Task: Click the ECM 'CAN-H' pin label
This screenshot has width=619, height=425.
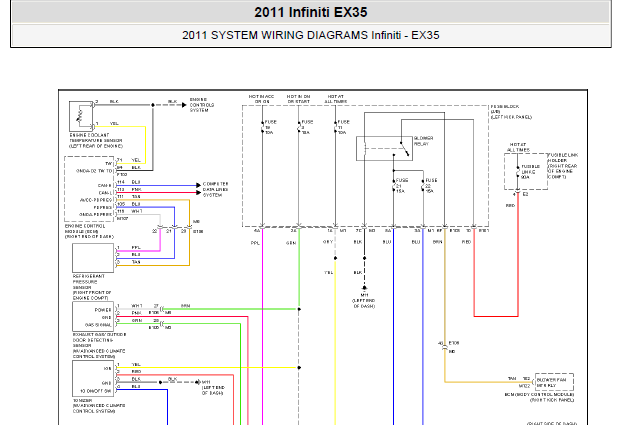Action: click(x=105, y=185)
